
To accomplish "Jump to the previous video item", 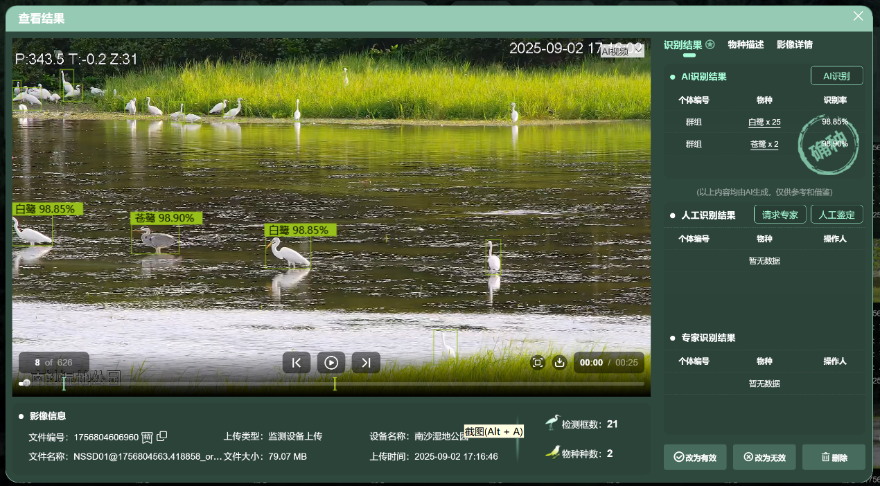I will click(x=296, y=363).
